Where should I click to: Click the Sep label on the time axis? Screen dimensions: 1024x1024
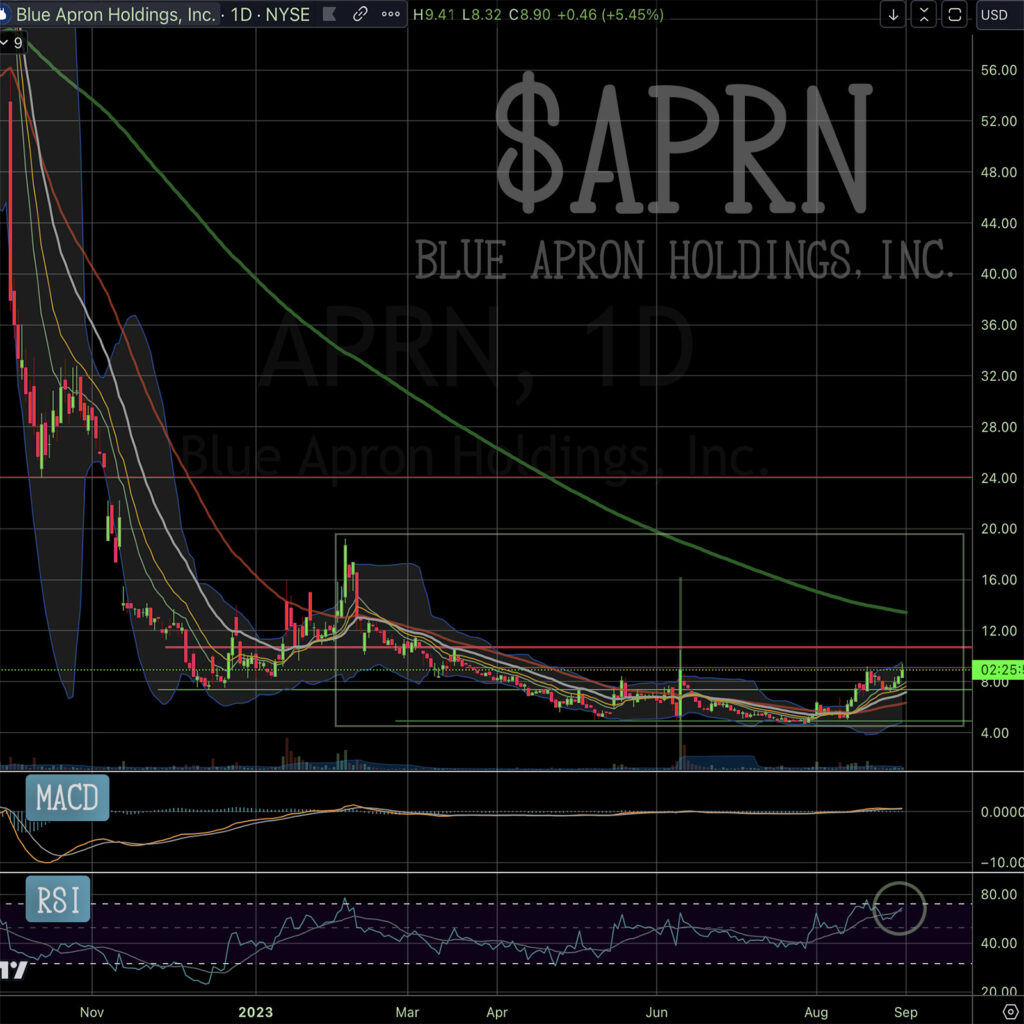(x=905, y=1012)
